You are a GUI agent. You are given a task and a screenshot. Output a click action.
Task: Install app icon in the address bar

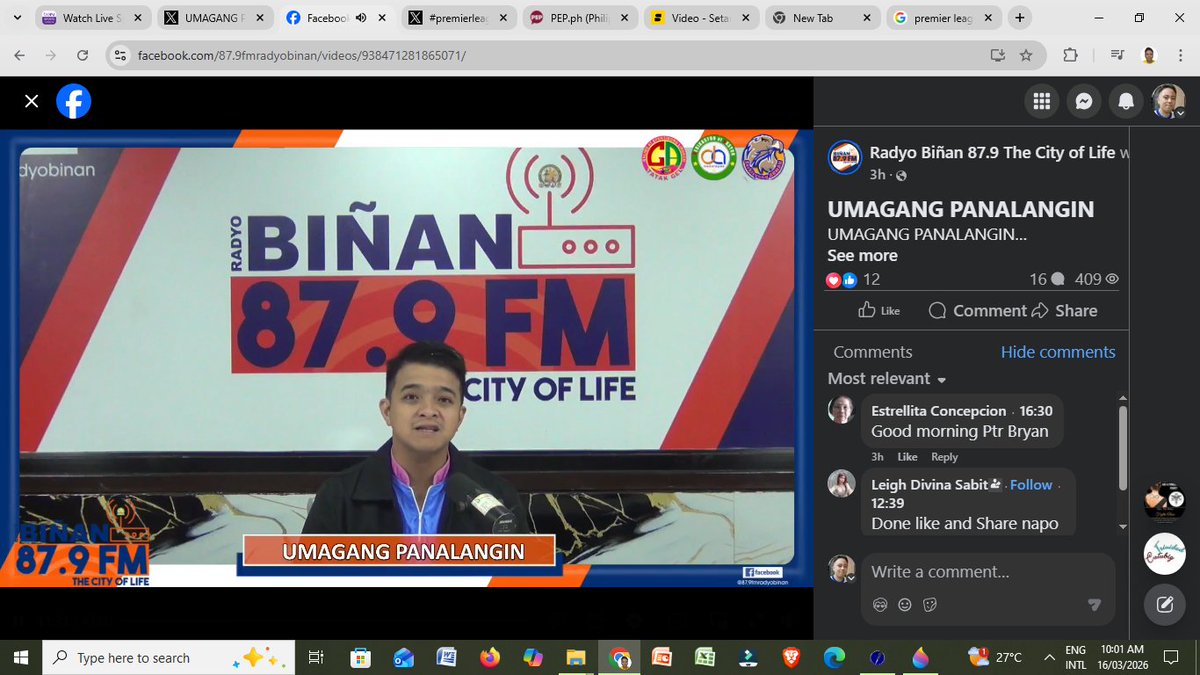click(x=997, y=55)
